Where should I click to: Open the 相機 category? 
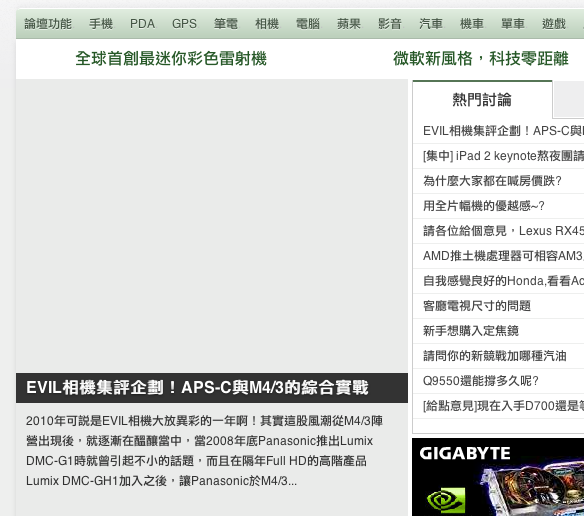tap(267, 24)
